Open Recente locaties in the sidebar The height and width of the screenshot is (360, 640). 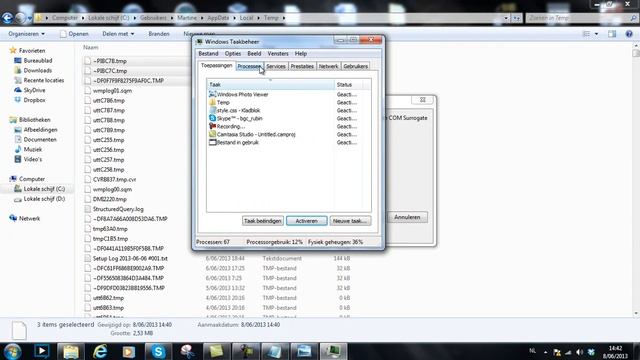(x=39, y=80)
